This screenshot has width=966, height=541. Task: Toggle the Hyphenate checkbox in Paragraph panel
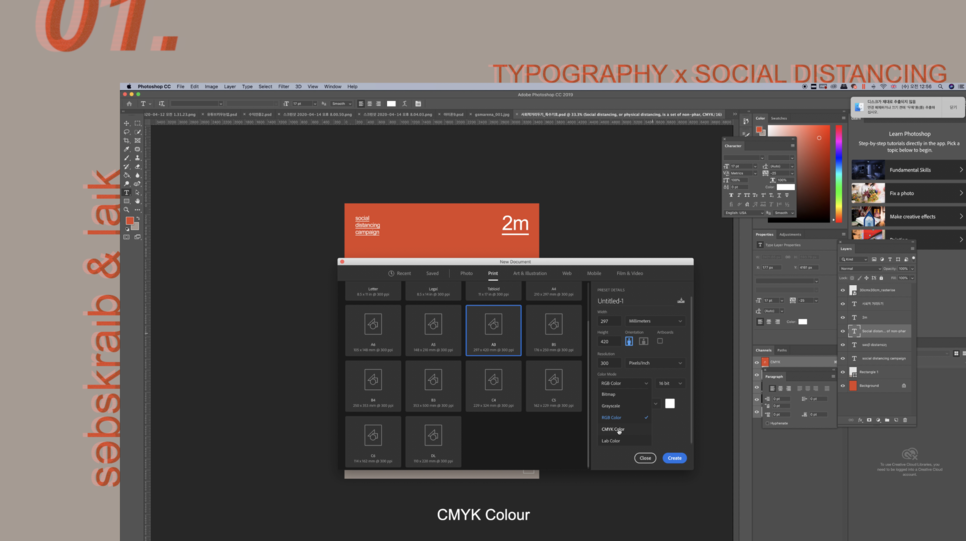tap(768, 423)
